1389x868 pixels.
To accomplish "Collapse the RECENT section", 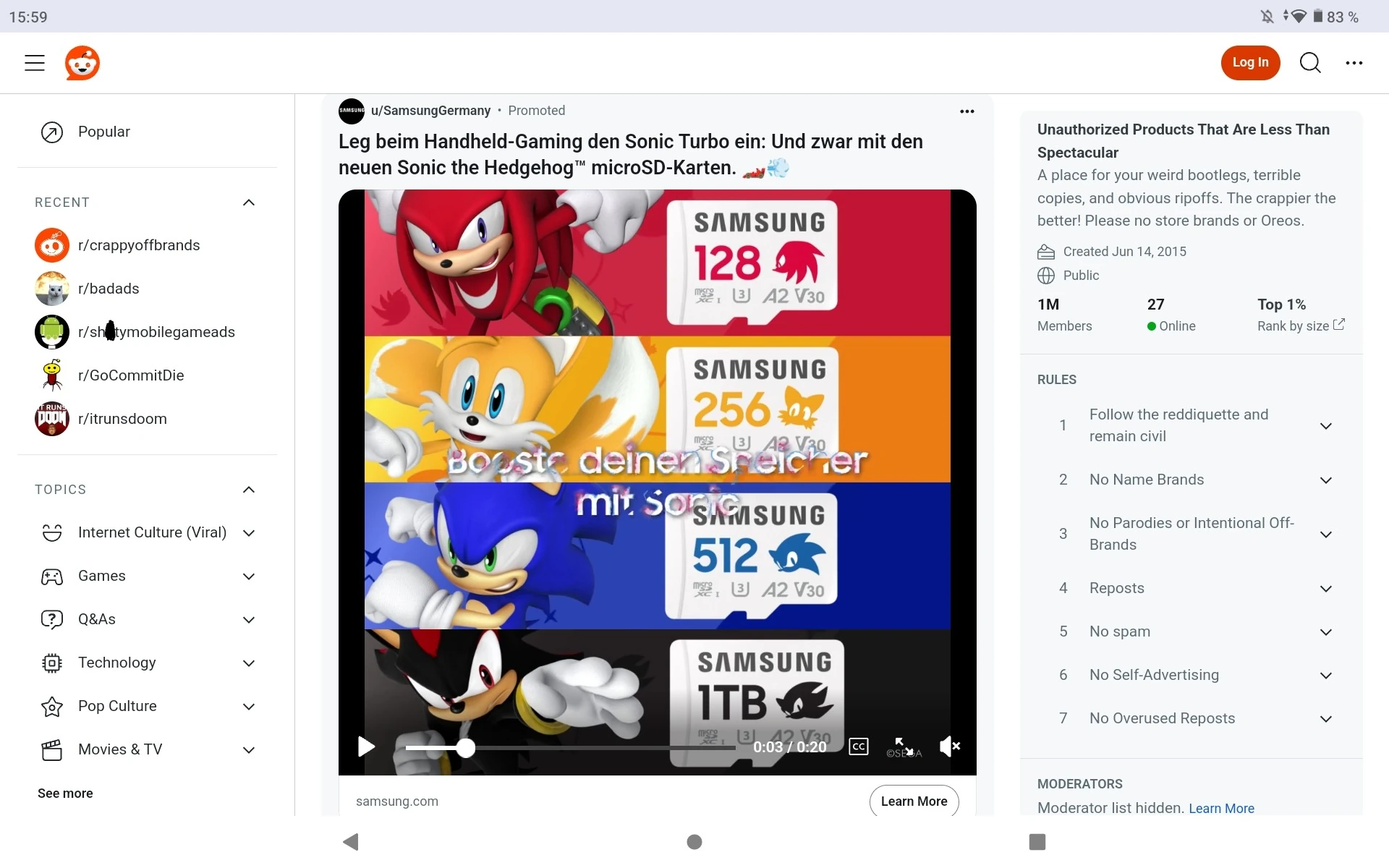I will tap(248, 203).
